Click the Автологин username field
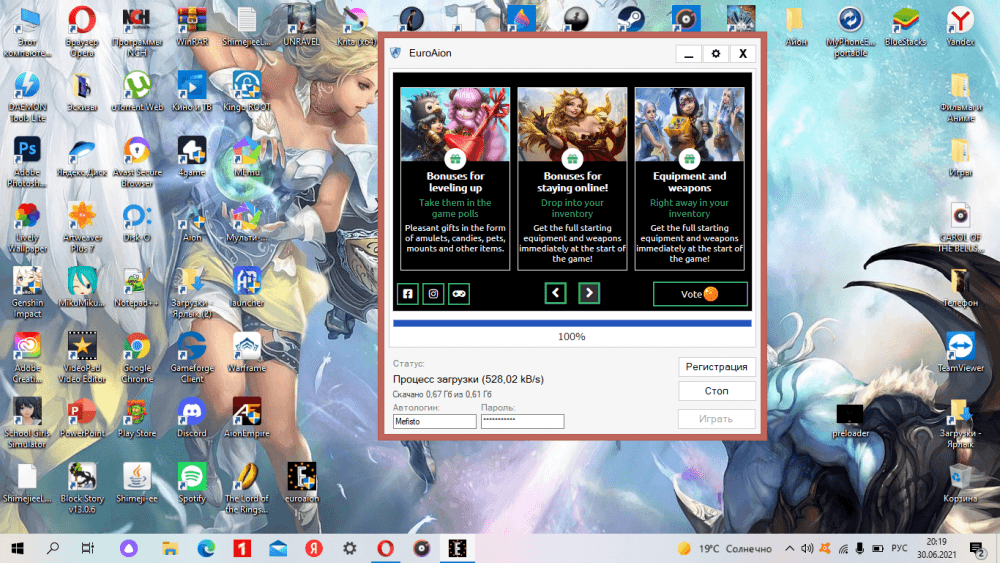 click(x=435, y=422)
